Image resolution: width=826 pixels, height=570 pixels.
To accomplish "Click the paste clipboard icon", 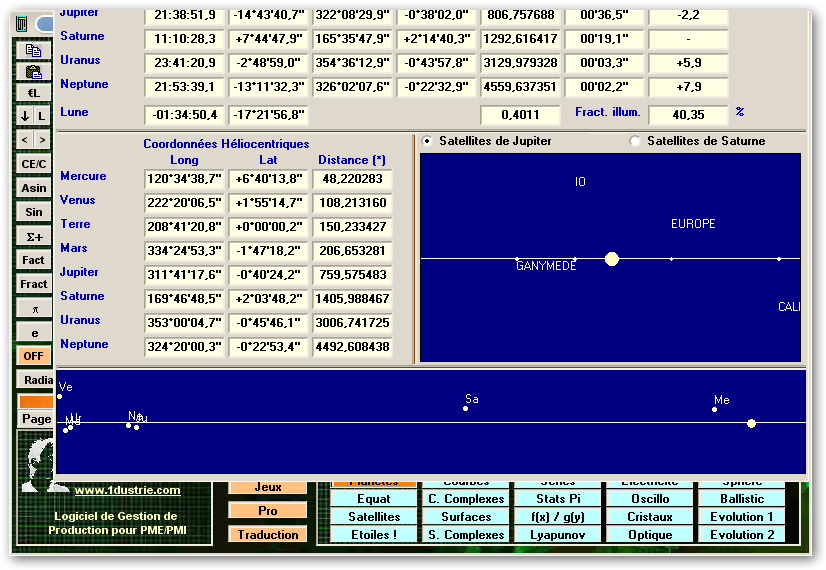I will pos(34,72).
